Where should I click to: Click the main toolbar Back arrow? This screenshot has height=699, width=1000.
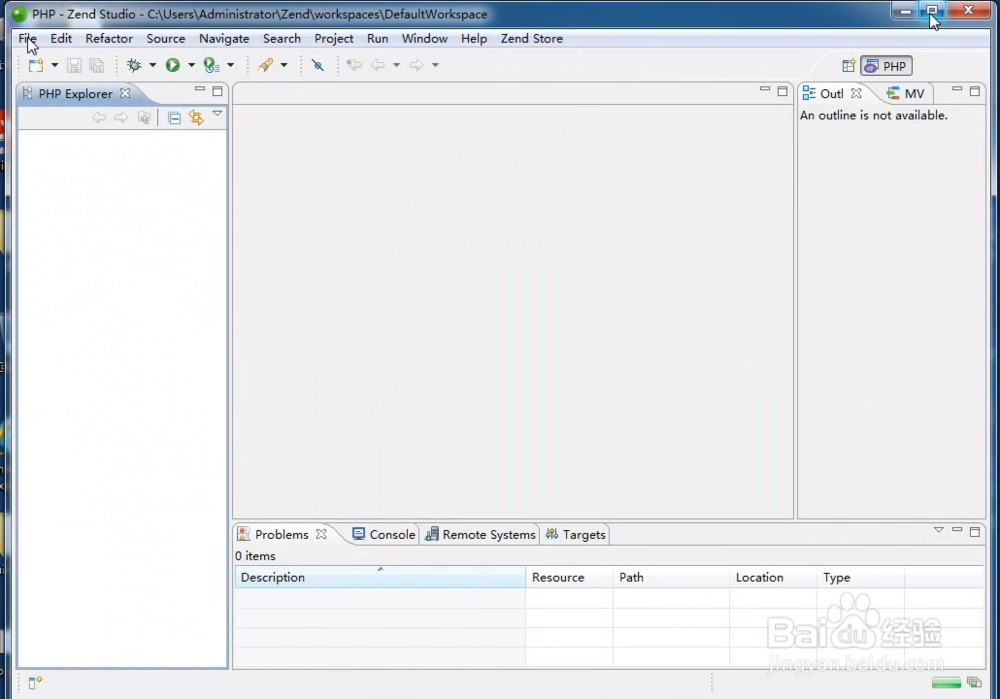click(x=378, y=65)
